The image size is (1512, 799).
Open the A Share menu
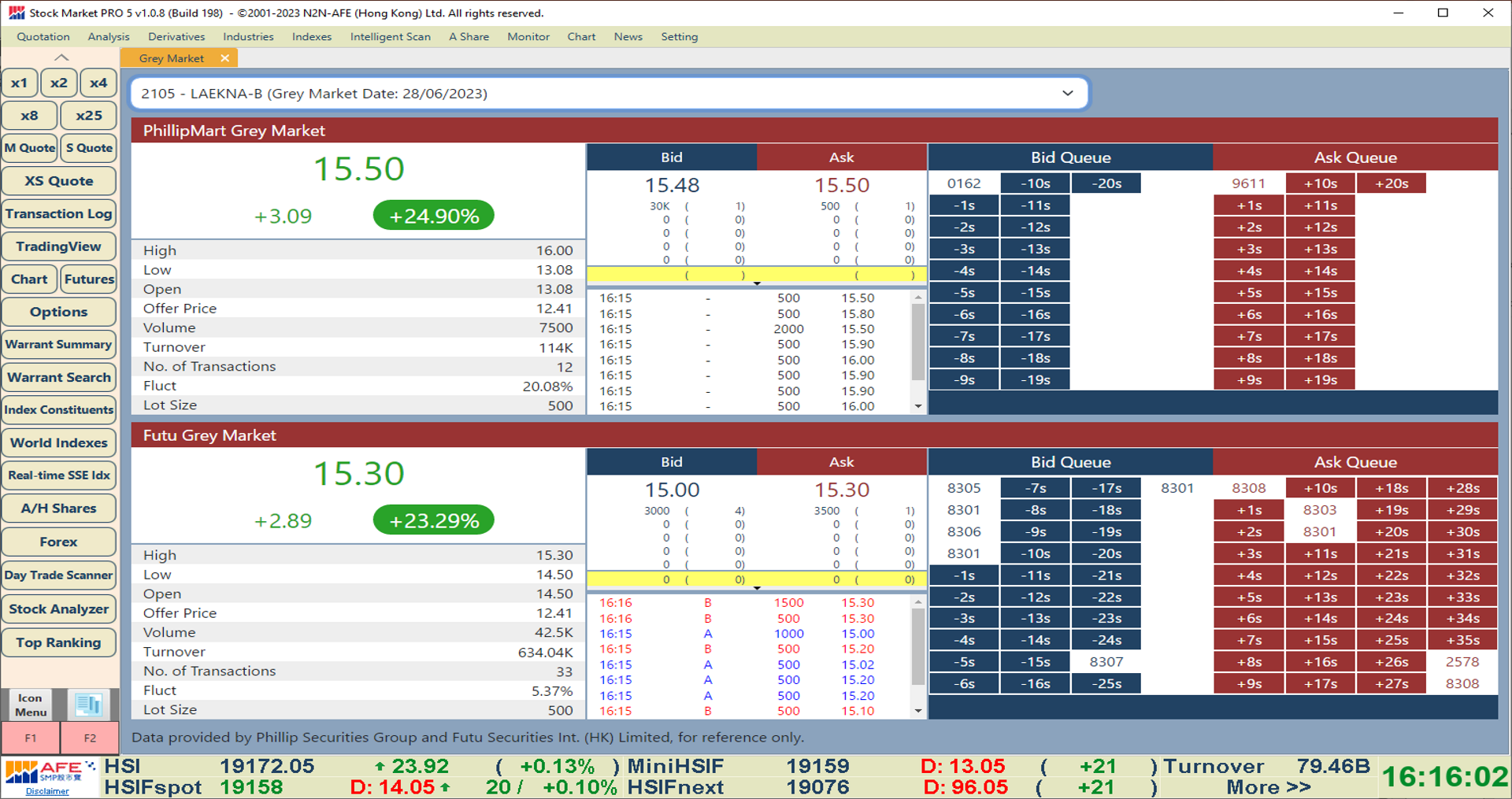[469, 37]
